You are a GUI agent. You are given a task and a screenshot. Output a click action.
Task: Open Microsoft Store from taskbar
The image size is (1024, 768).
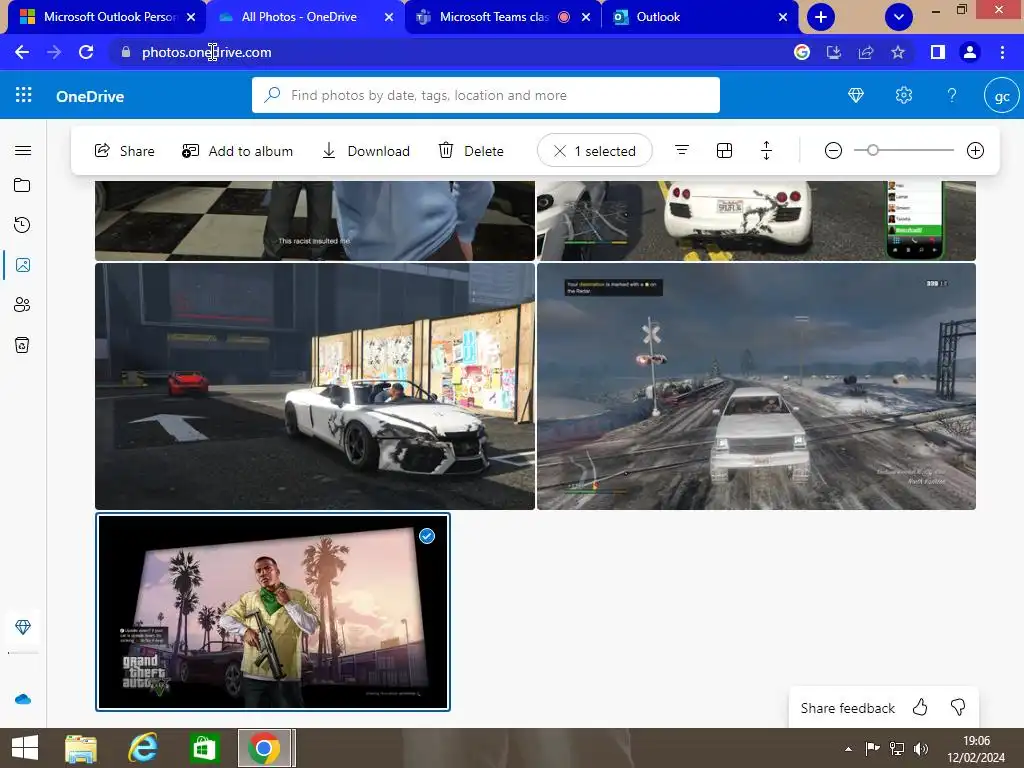(x=204, y=748)
